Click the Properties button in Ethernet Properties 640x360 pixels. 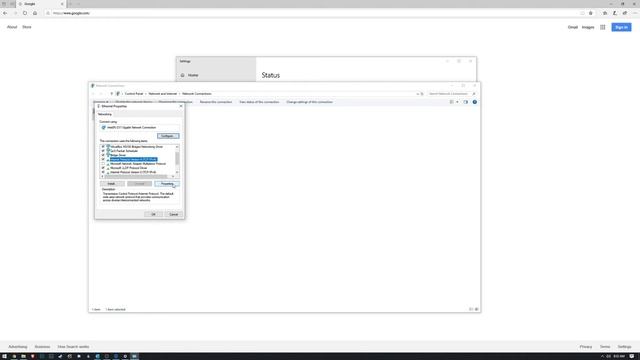(x=167, y=184)
